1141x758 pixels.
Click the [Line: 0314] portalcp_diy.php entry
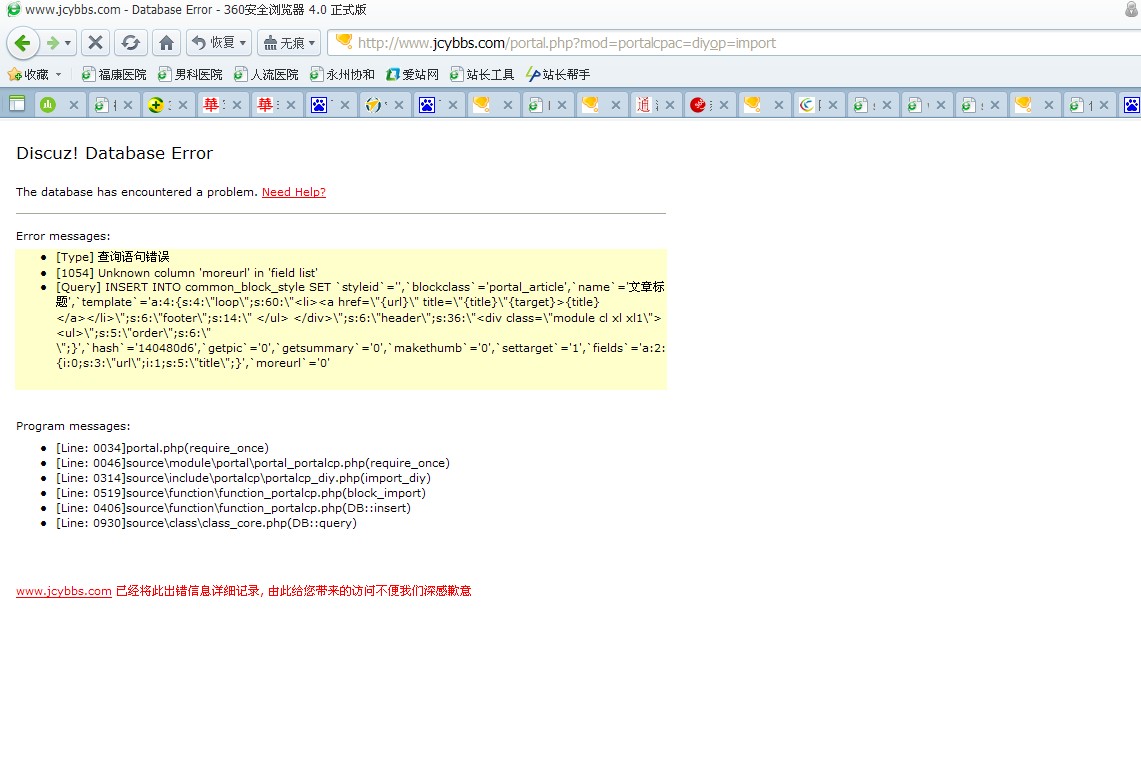[243, 478]
